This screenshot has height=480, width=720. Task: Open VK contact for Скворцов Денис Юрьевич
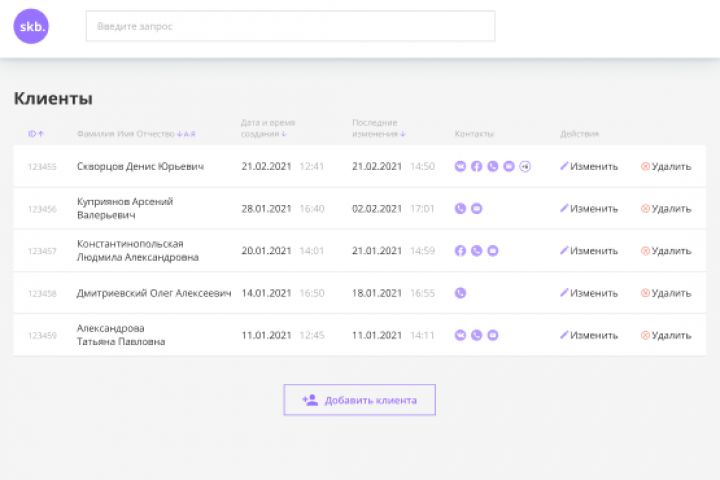point(460,167)
